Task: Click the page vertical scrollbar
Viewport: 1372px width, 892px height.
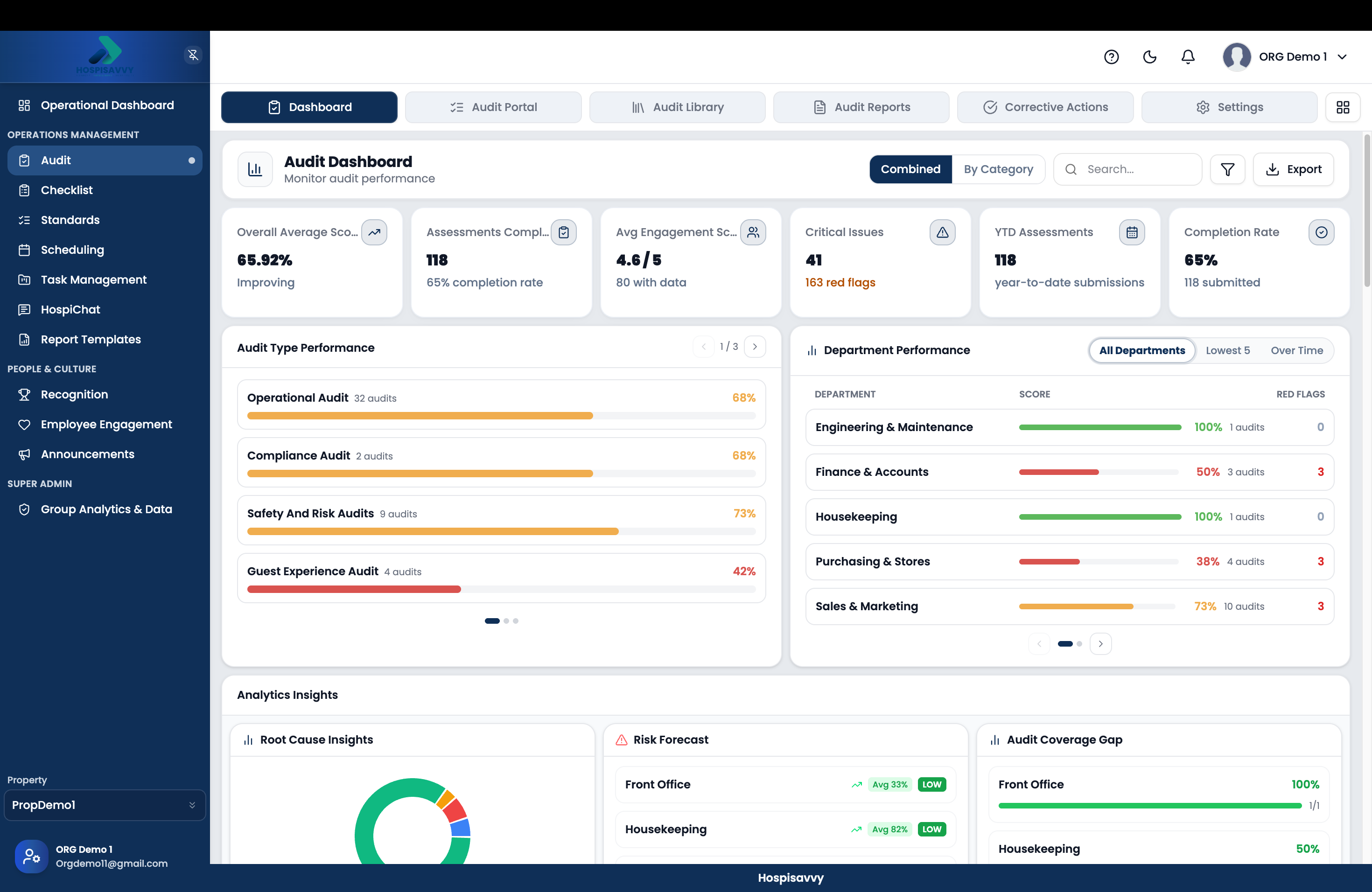Action: tap(1367, 210)
